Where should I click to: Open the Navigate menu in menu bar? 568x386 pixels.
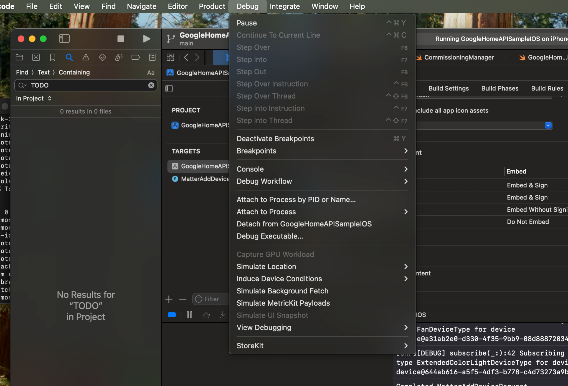tap(142, 7)
